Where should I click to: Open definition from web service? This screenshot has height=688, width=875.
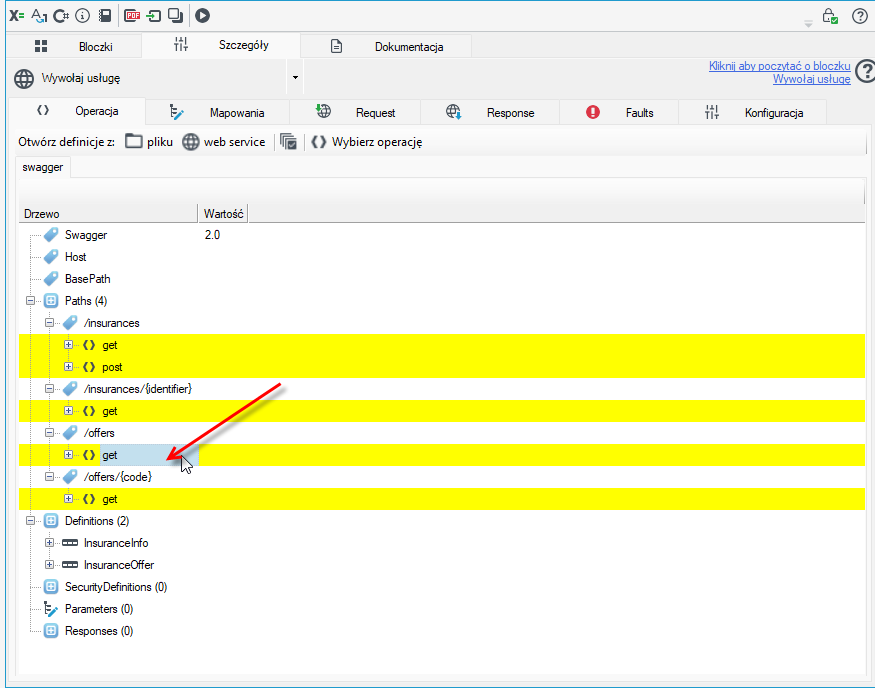pos(224,142)
